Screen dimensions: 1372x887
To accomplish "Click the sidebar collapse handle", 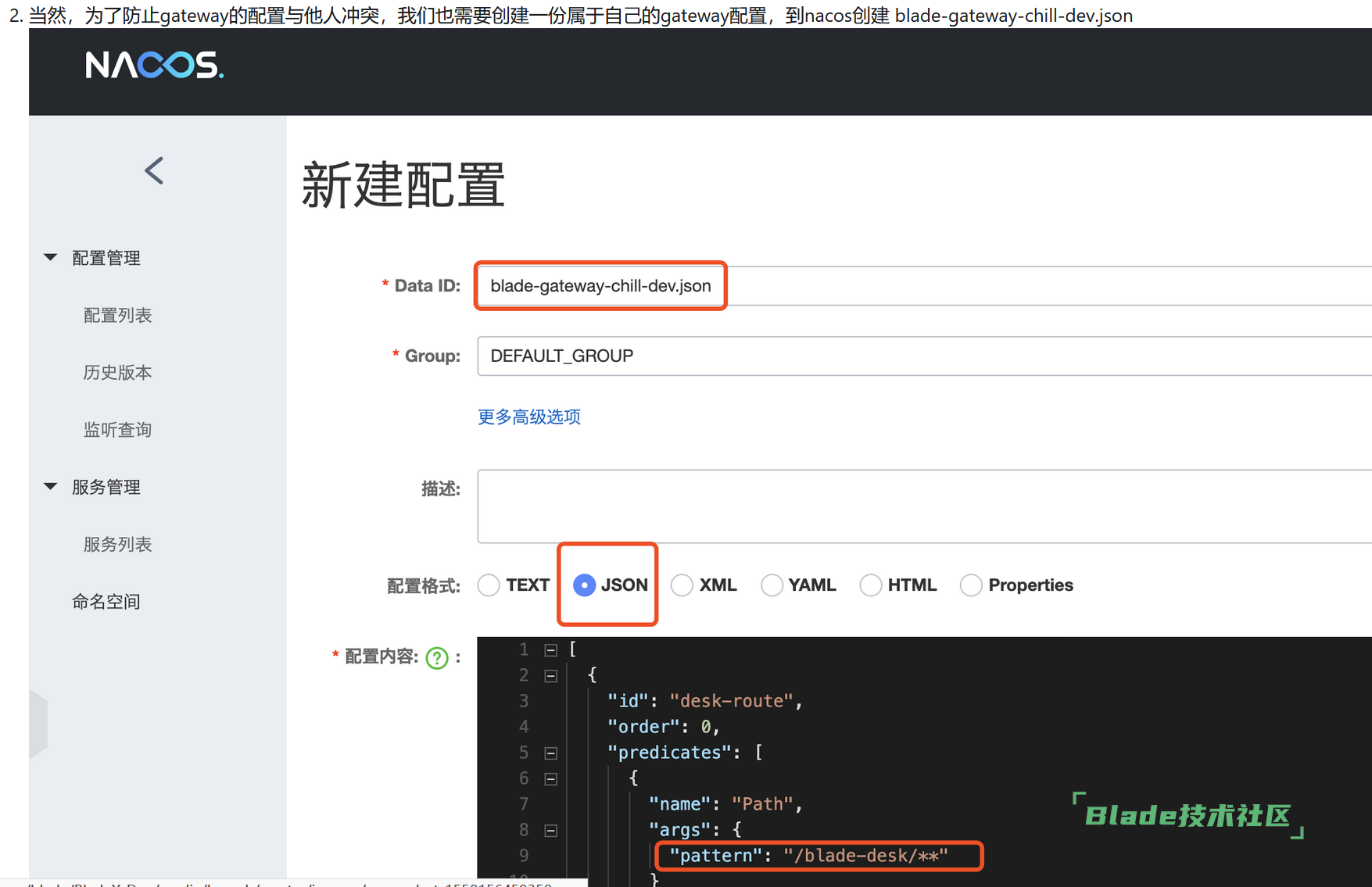I will tap(38, 724).
